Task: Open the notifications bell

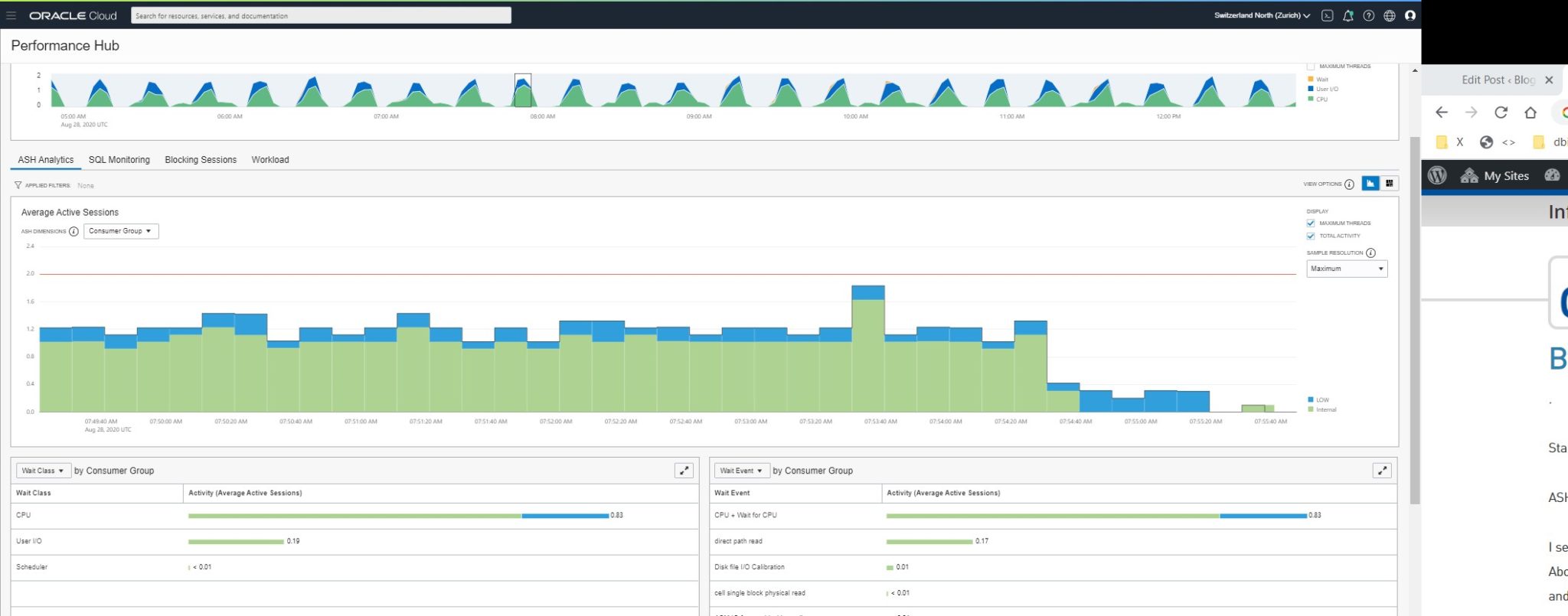Action: click(1348, 15)
